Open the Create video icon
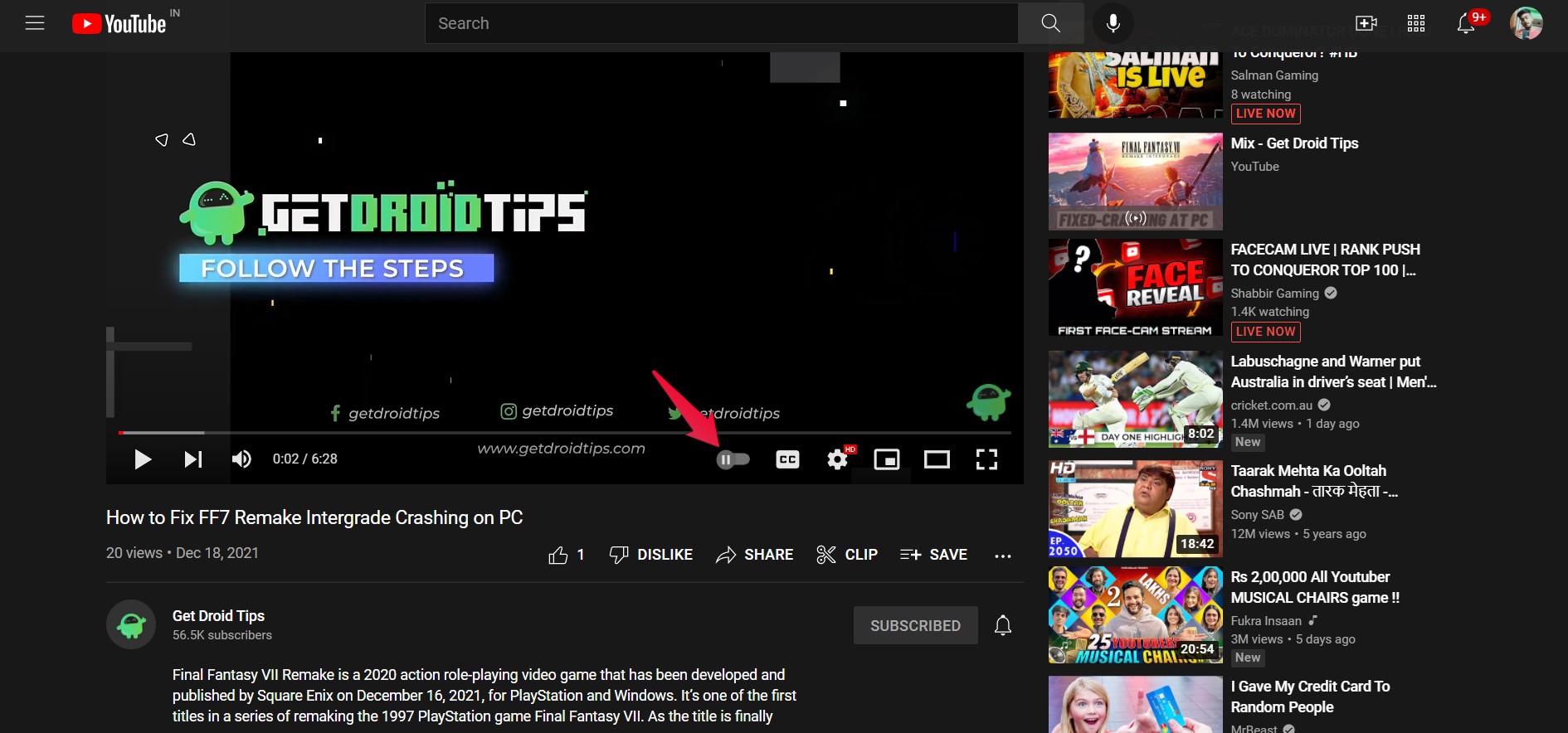The image size is (1568, 733). click(1366, 23)
